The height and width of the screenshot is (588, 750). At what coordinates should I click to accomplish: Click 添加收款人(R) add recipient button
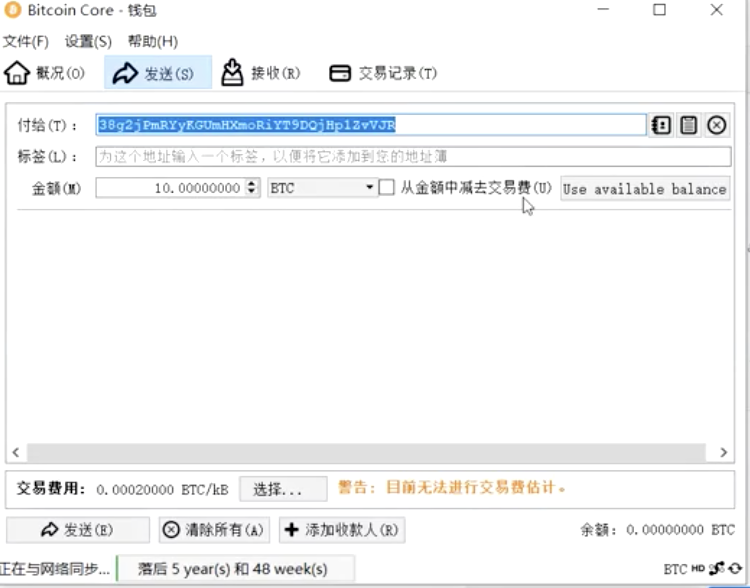(x=342, y=530)
